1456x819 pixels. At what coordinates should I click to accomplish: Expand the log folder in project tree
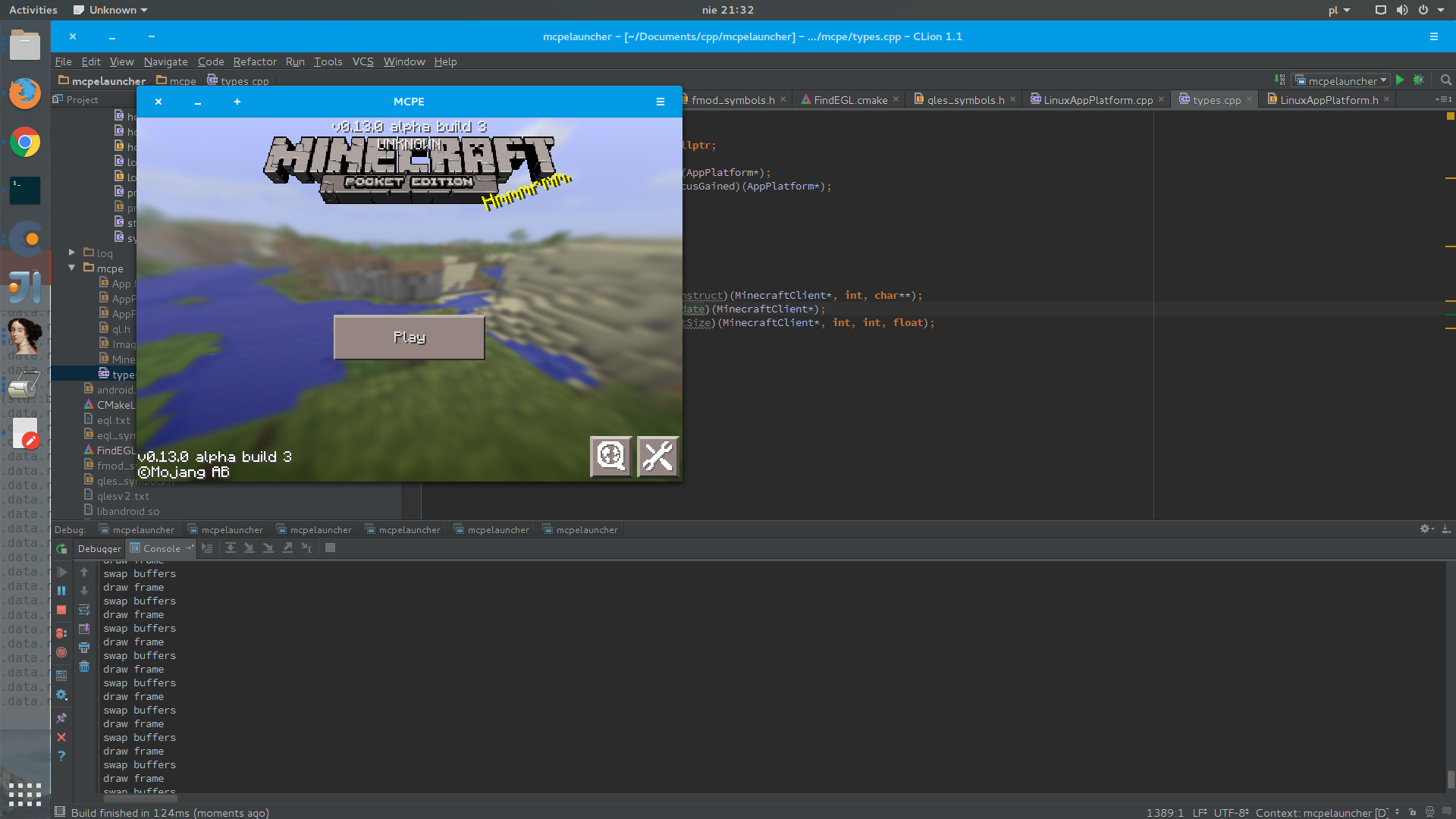coord(72,253)
